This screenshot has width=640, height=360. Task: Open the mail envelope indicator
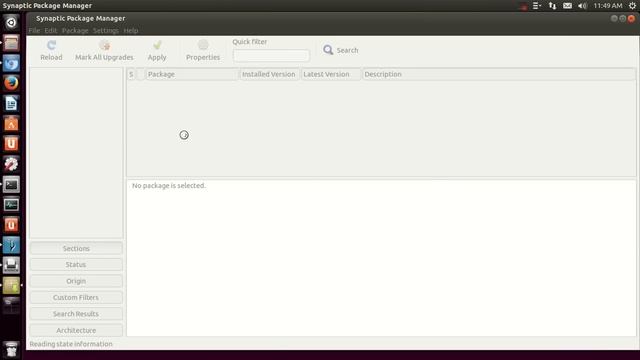pos(567,6)
